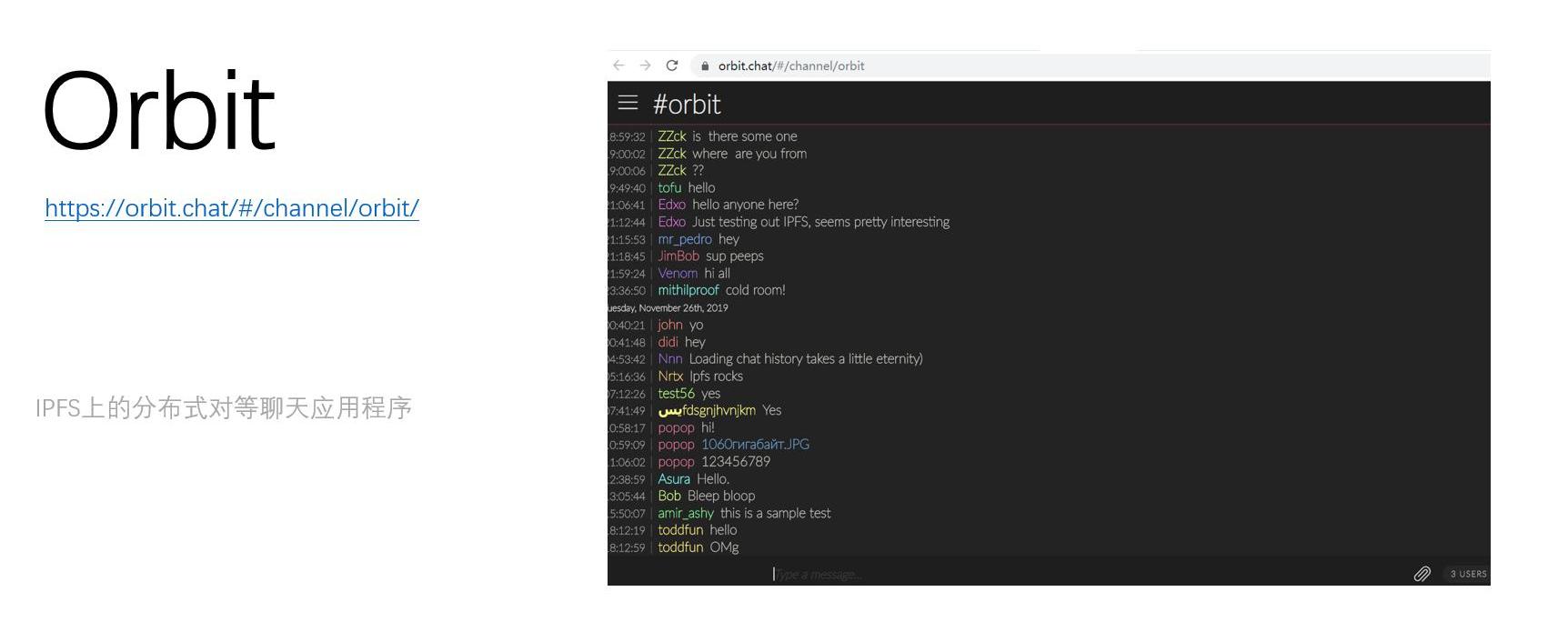Click the orbit.chat address bar URL
The width and height of the screenshot is (1568, 642).
point(791,65)
